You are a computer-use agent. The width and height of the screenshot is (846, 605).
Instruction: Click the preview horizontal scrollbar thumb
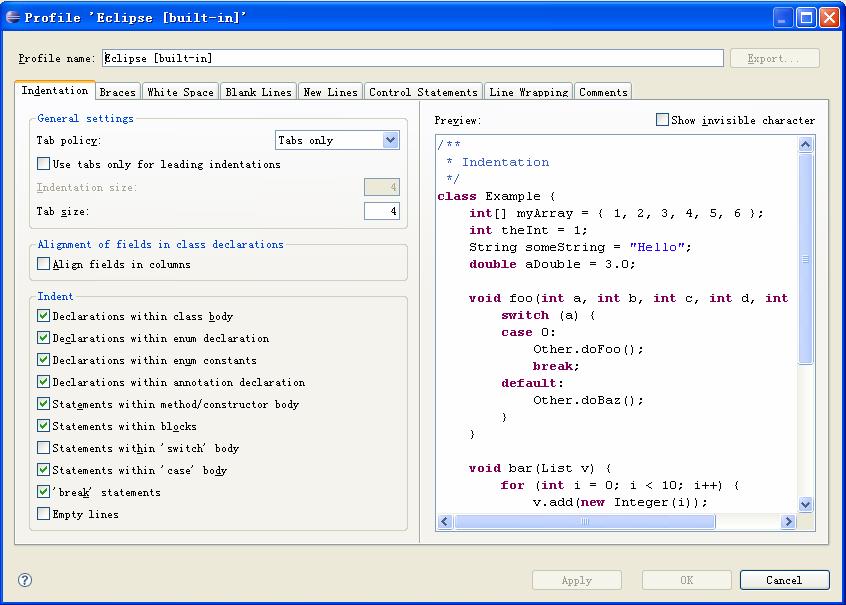point(585,521)
